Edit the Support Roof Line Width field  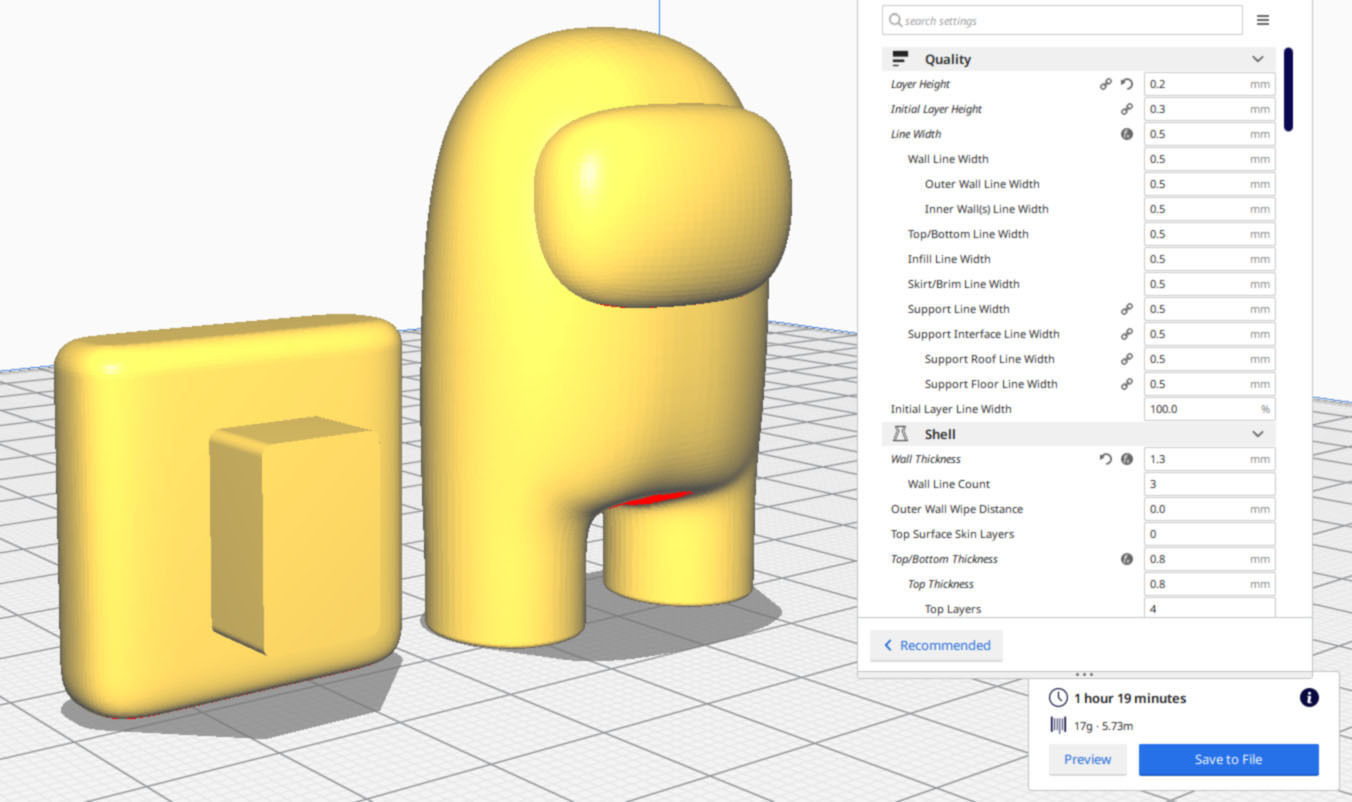pyautogui.click(x=1209, y=360)
